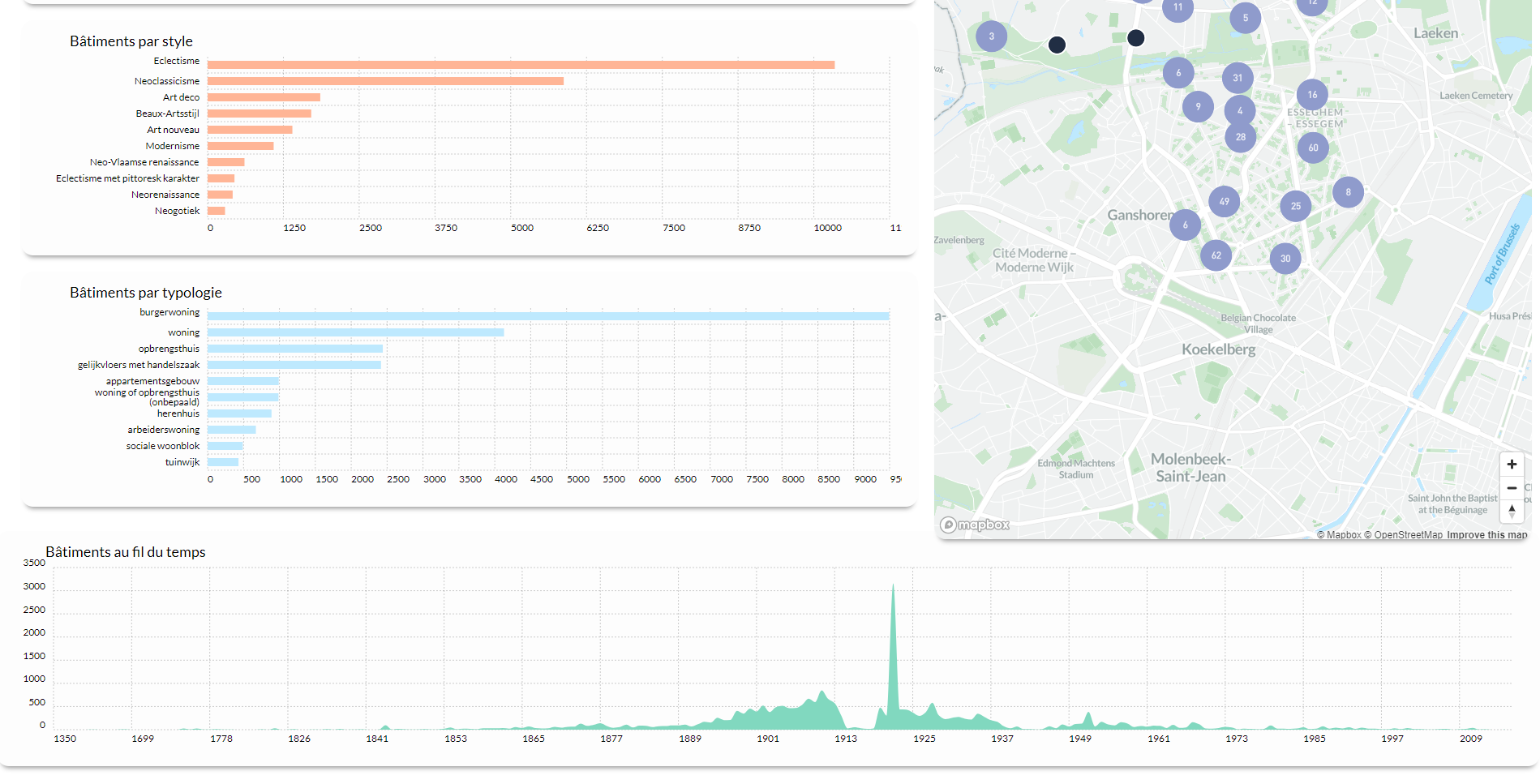
Task: Open cluster 6 next to cluster 31
Action: [x=1178, y=72]
